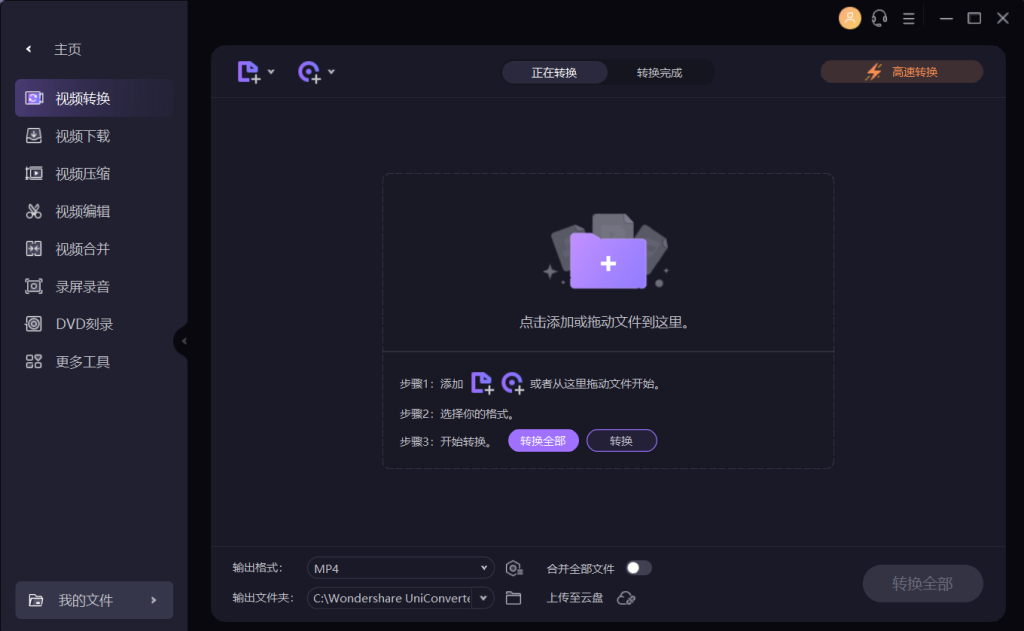Open 我的文件 in the sidebar
The image size is (1024, 631).
click(x=94, y=600)
